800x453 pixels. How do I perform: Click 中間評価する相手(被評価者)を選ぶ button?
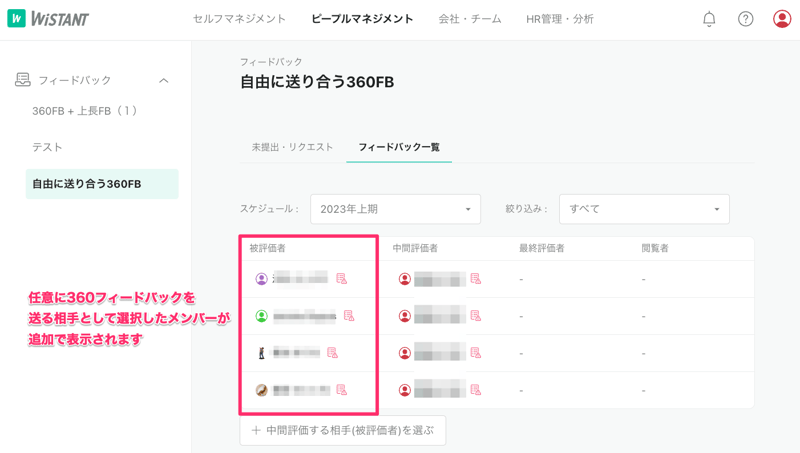click(x=343, y=430)
